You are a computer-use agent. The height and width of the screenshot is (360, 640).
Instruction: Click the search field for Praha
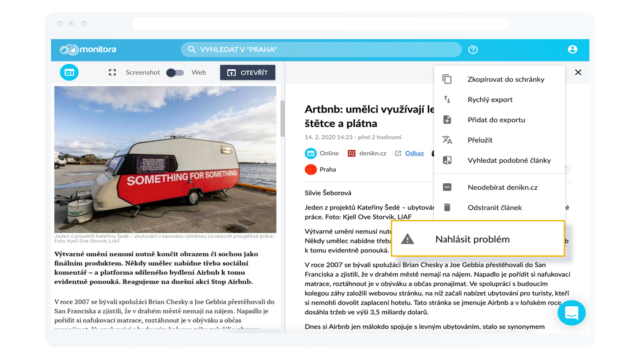[x=321, y=49]
